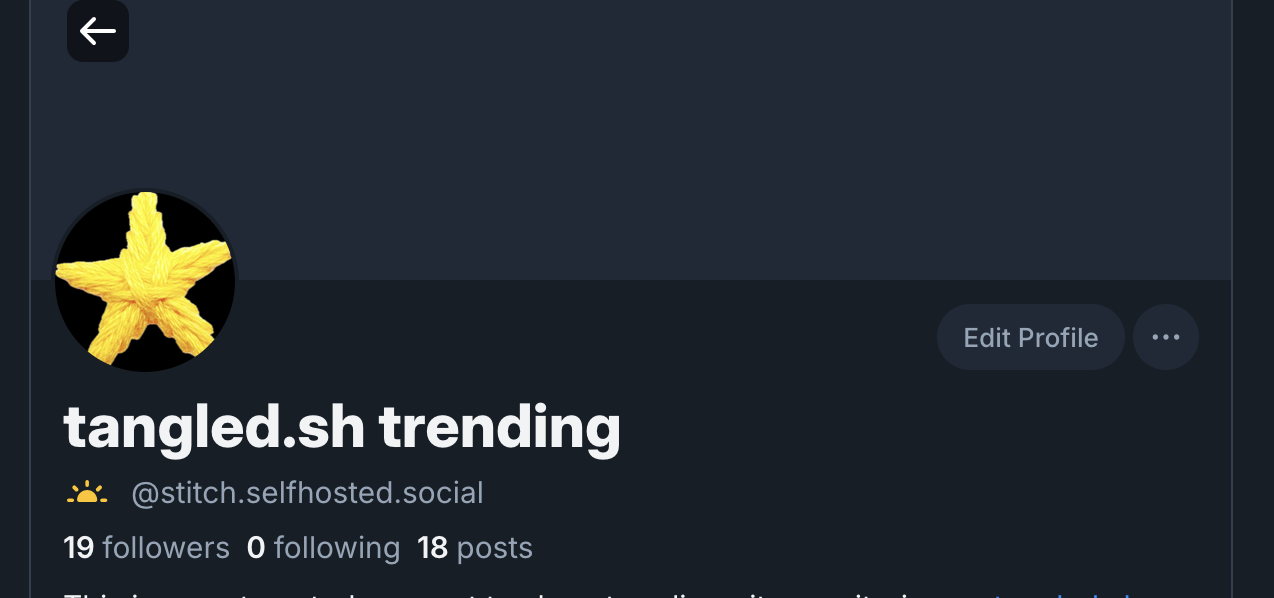Click the number 19 in followers
Screen dimensions: 1274x598
(x=78, y=547)
